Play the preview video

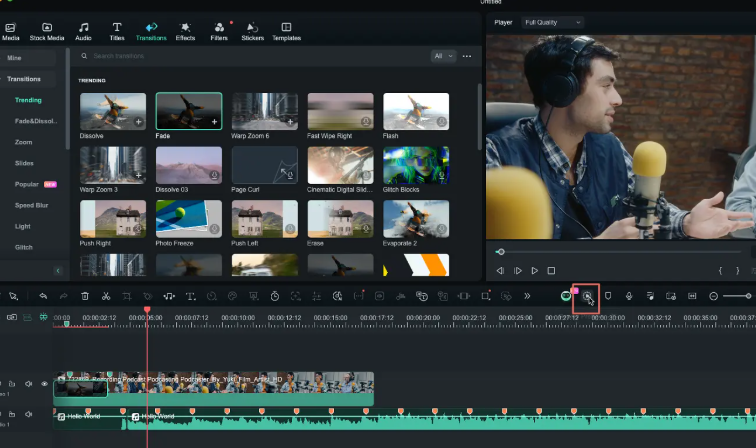pyautogui.click(x=534, y=271)
